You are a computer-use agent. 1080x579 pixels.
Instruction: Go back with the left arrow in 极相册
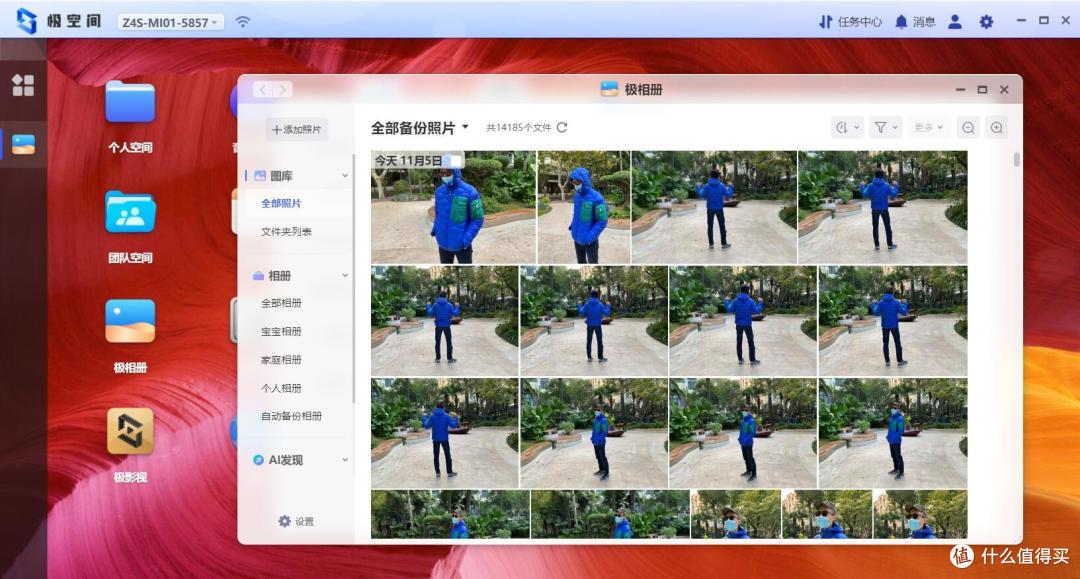point(263,90)
